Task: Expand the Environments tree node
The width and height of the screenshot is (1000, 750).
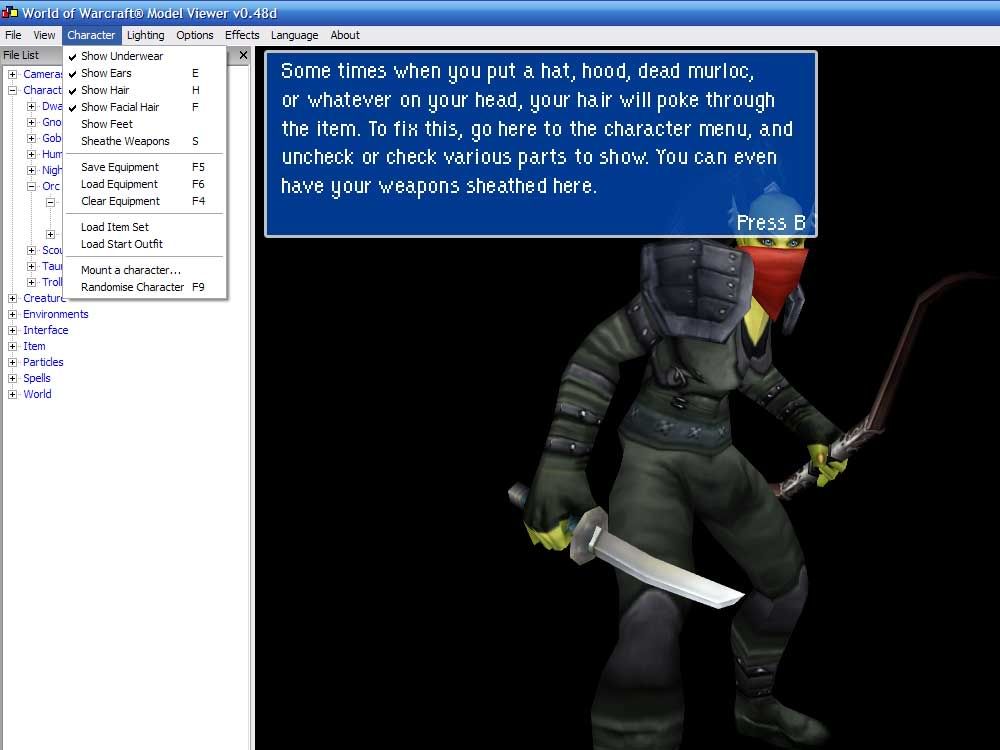Action: tap(12, 314)
